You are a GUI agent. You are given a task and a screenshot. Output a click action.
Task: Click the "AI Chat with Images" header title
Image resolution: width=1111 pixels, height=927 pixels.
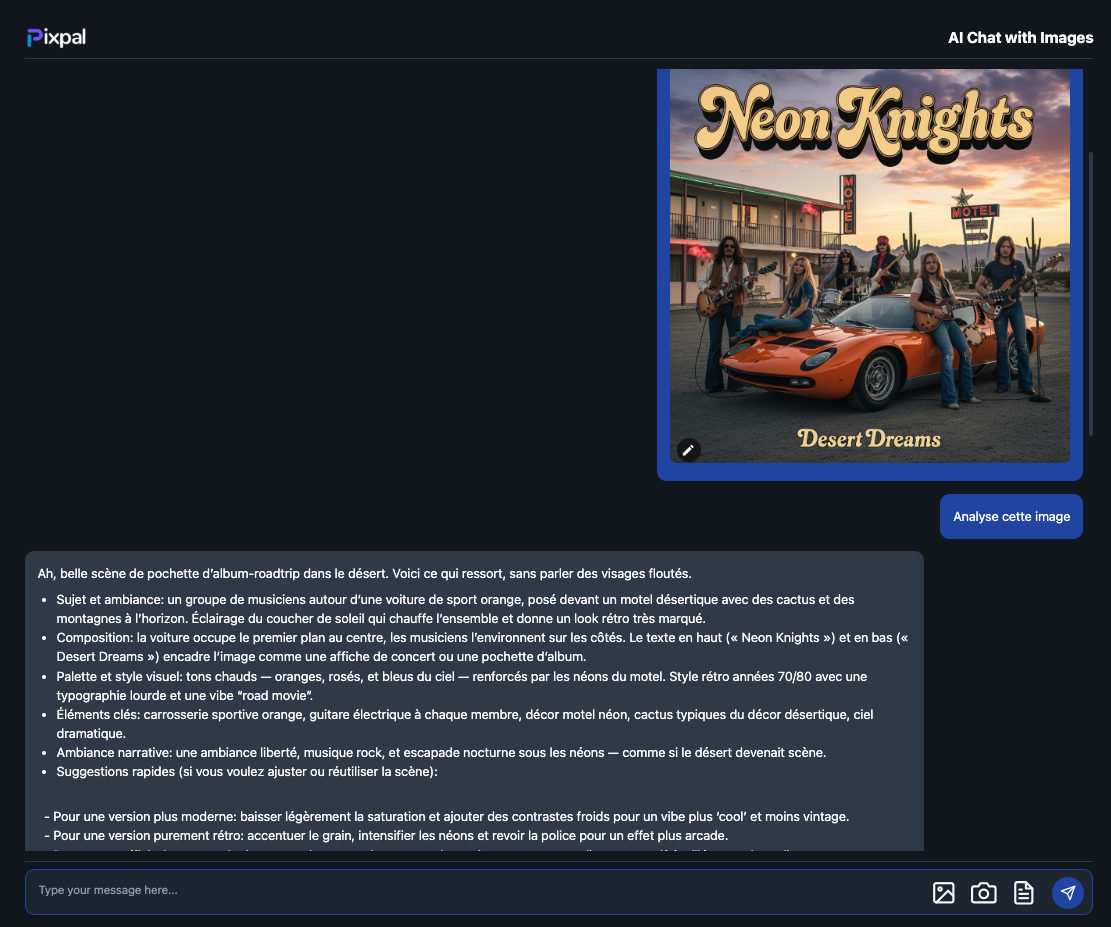pos(1020,38)
